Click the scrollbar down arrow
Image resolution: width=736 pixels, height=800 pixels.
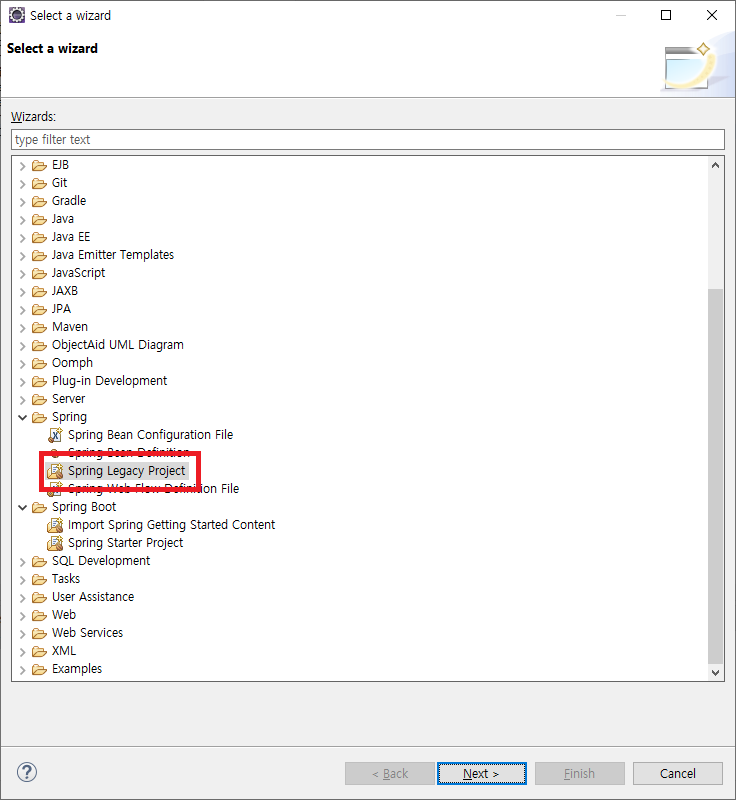point(716,672)
